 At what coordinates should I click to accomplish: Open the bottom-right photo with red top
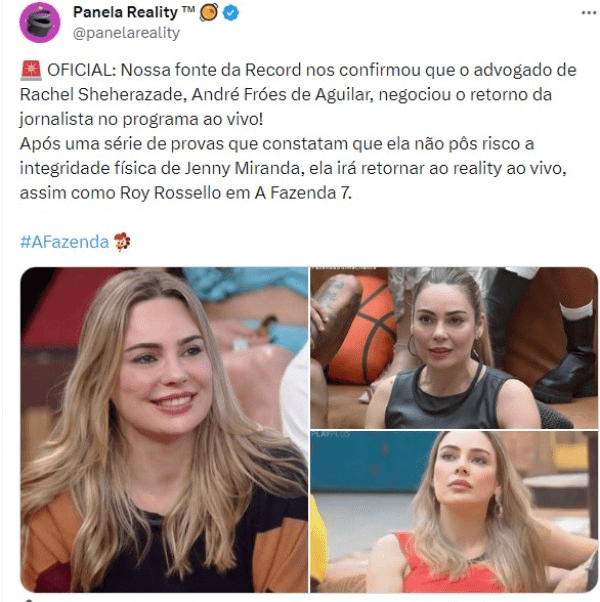[454, 512]
